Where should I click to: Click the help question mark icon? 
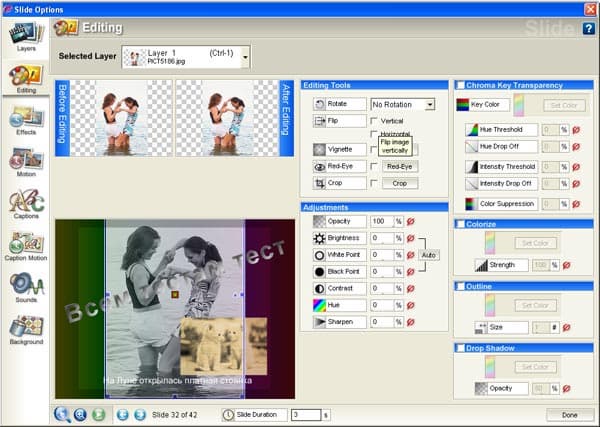[589, 28]
